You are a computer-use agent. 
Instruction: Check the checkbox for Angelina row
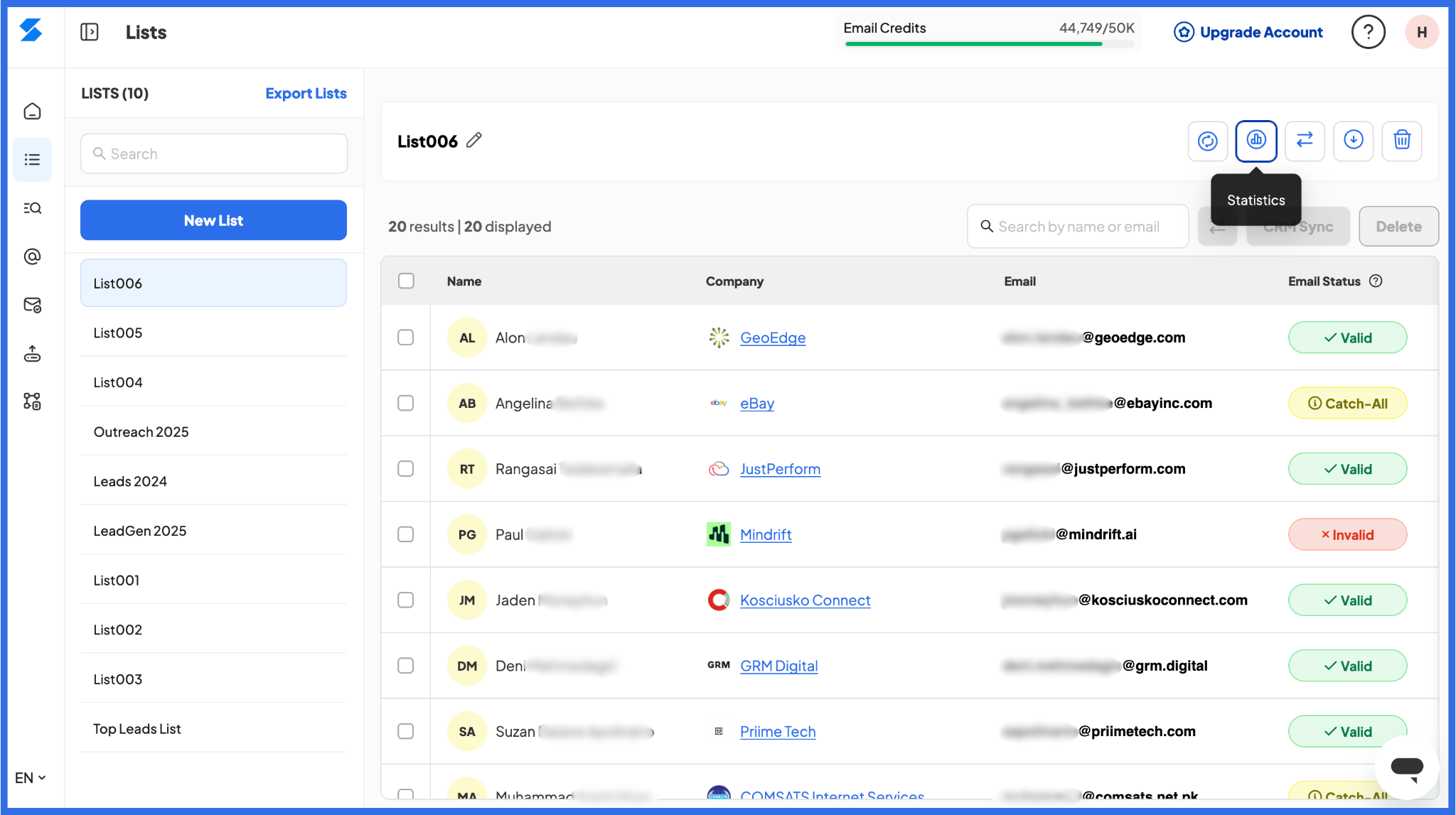click(406, 403)
